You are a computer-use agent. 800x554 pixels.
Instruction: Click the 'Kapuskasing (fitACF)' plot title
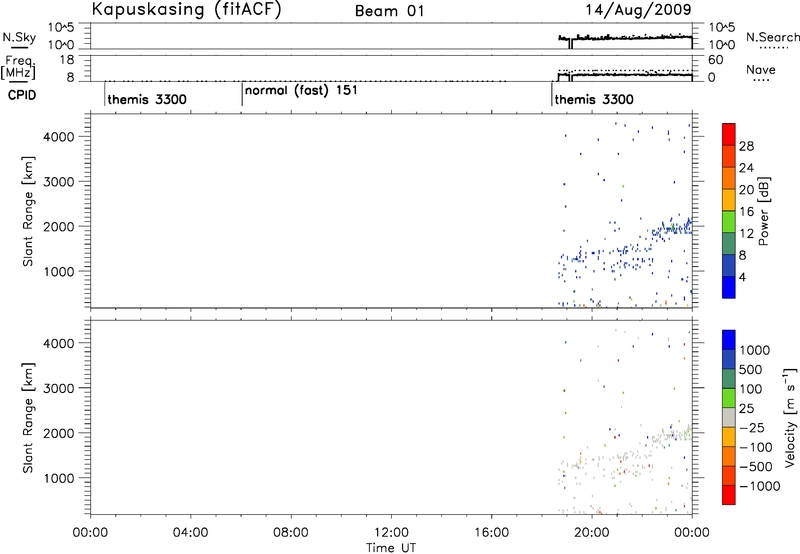tap(186, 9)
